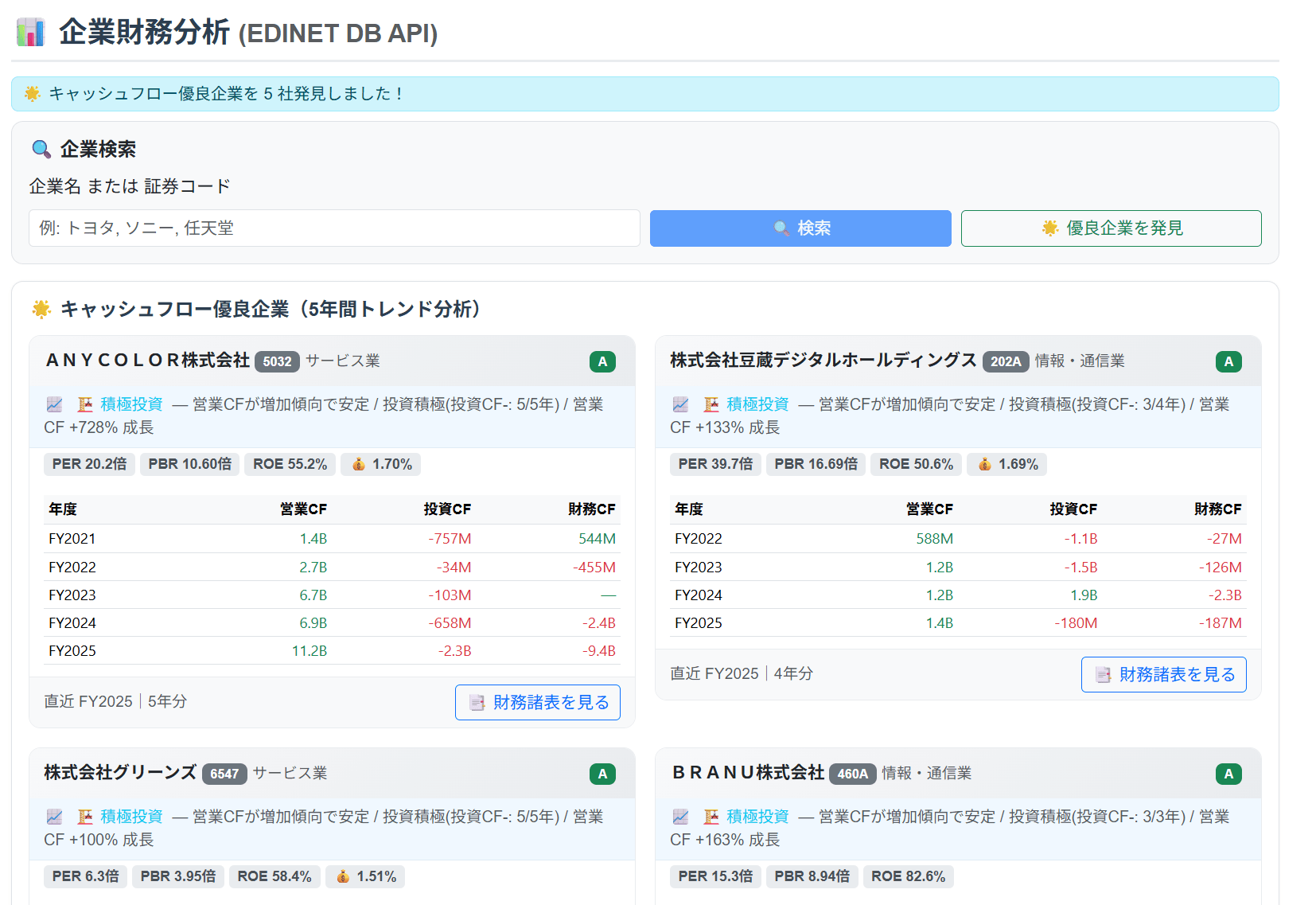Click the 1.9B investing cash flow value
The width and height of the screenshot is (1316, 905).
[x=1084, y=595]
